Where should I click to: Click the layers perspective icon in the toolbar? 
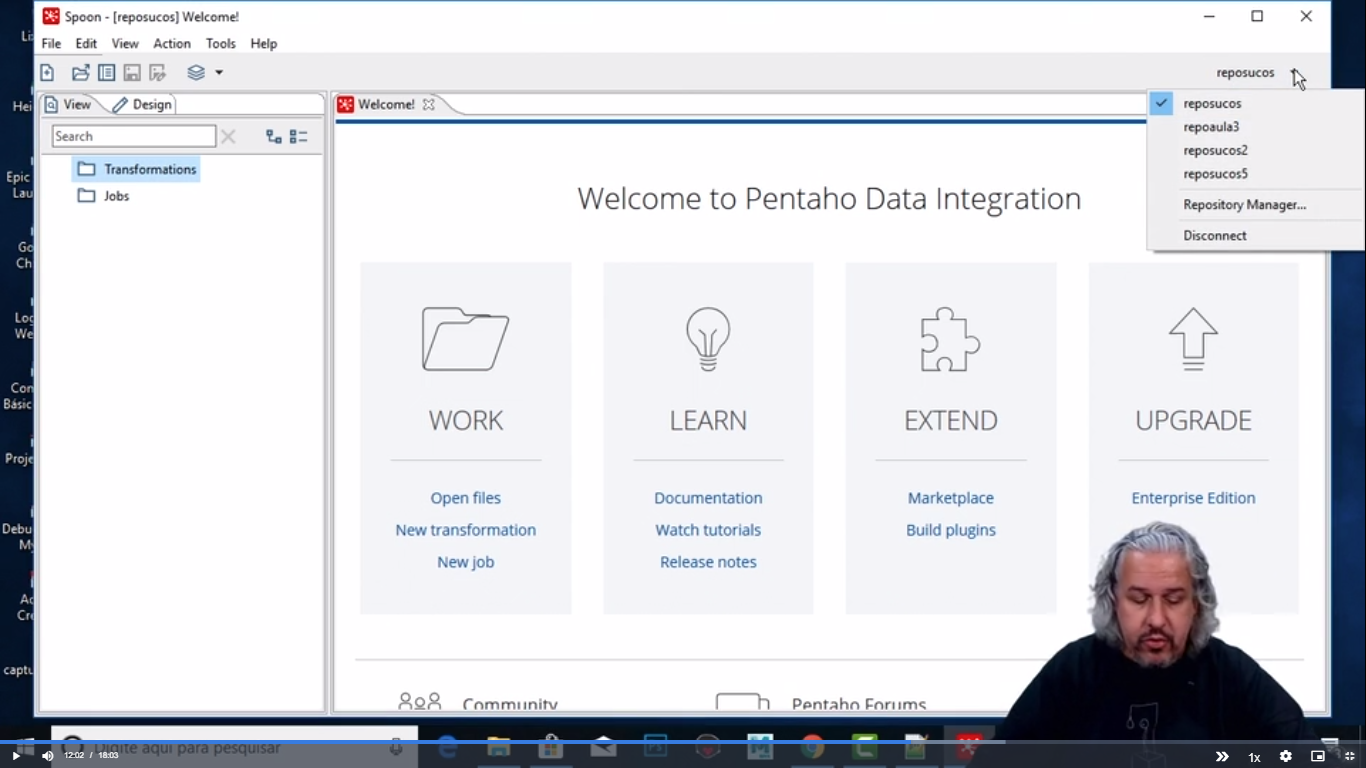(x=196, y=73)
